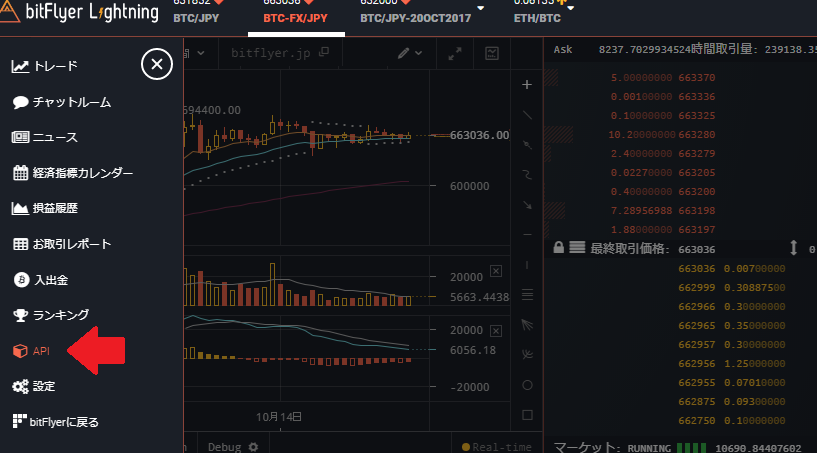Close the volume indicator pane
This screenshot has height=453, width=817.
coord(496,271)
